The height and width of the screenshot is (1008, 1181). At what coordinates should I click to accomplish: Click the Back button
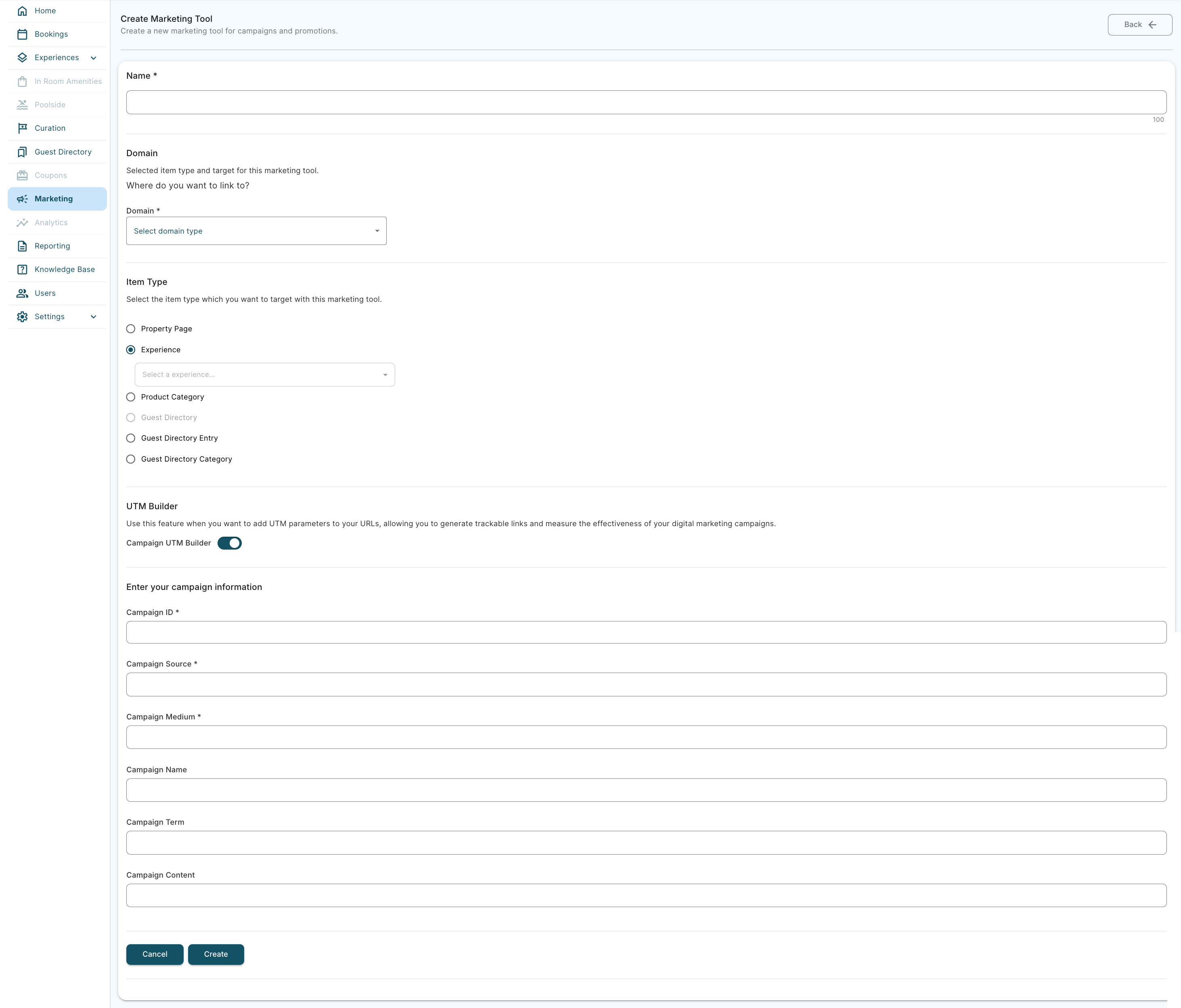[1139, 25]
